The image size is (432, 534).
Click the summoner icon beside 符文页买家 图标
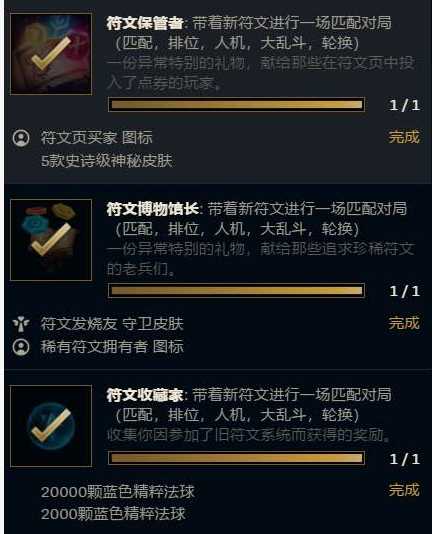tap(21, 138)
